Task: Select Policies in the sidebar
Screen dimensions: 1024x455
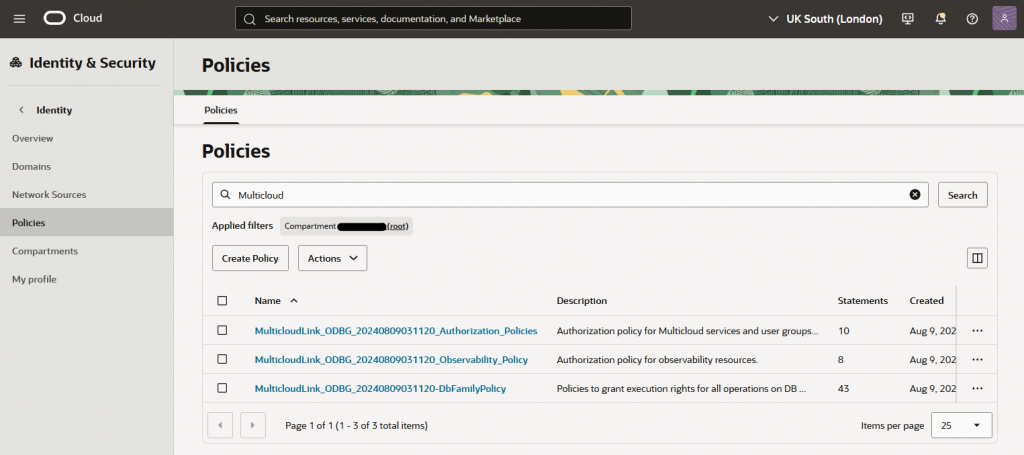Action: point(86,223)
